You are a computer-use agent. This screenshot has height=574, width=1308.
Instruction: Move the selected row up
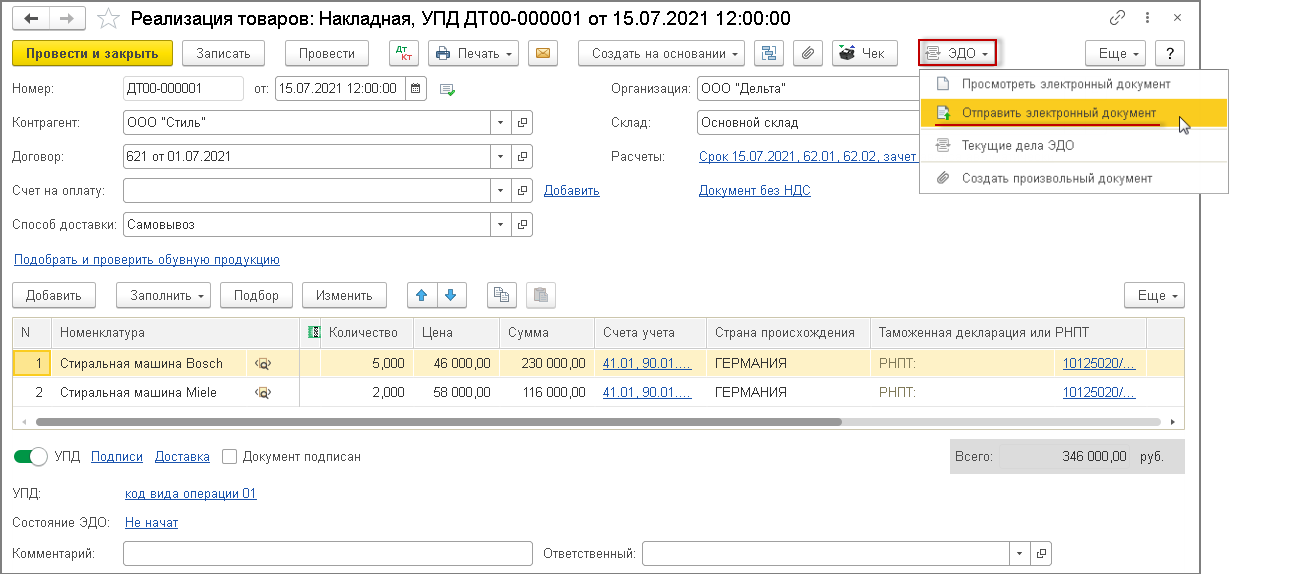point(421,294)
